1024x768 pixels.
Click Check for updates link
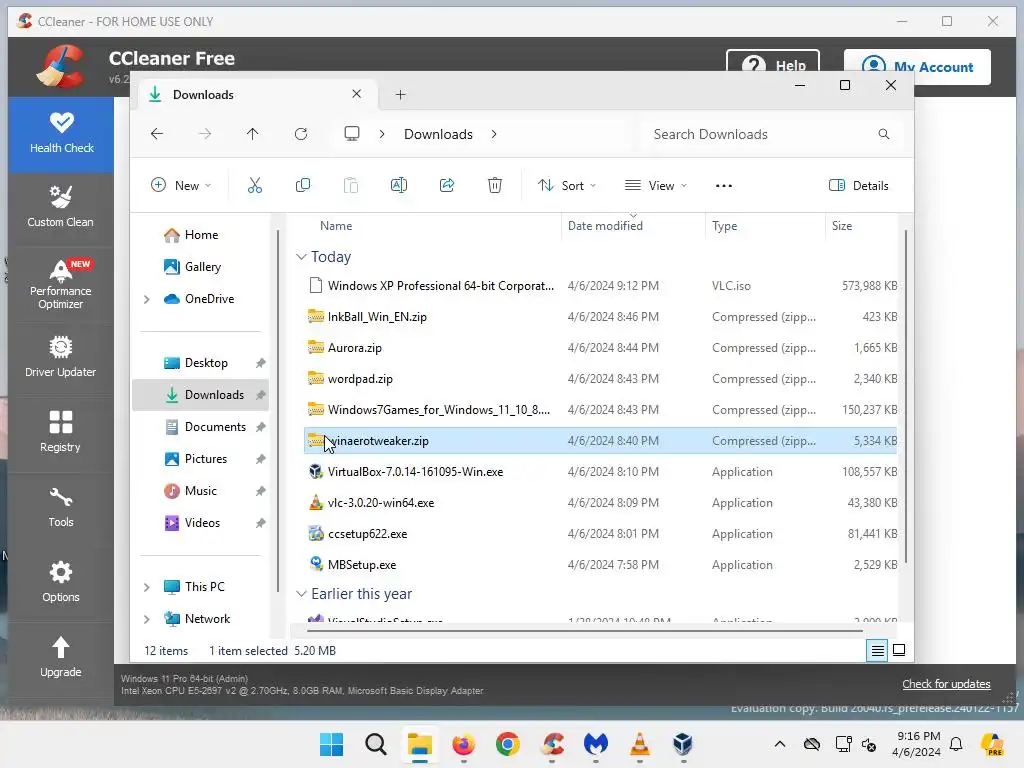tap(946, 684)
